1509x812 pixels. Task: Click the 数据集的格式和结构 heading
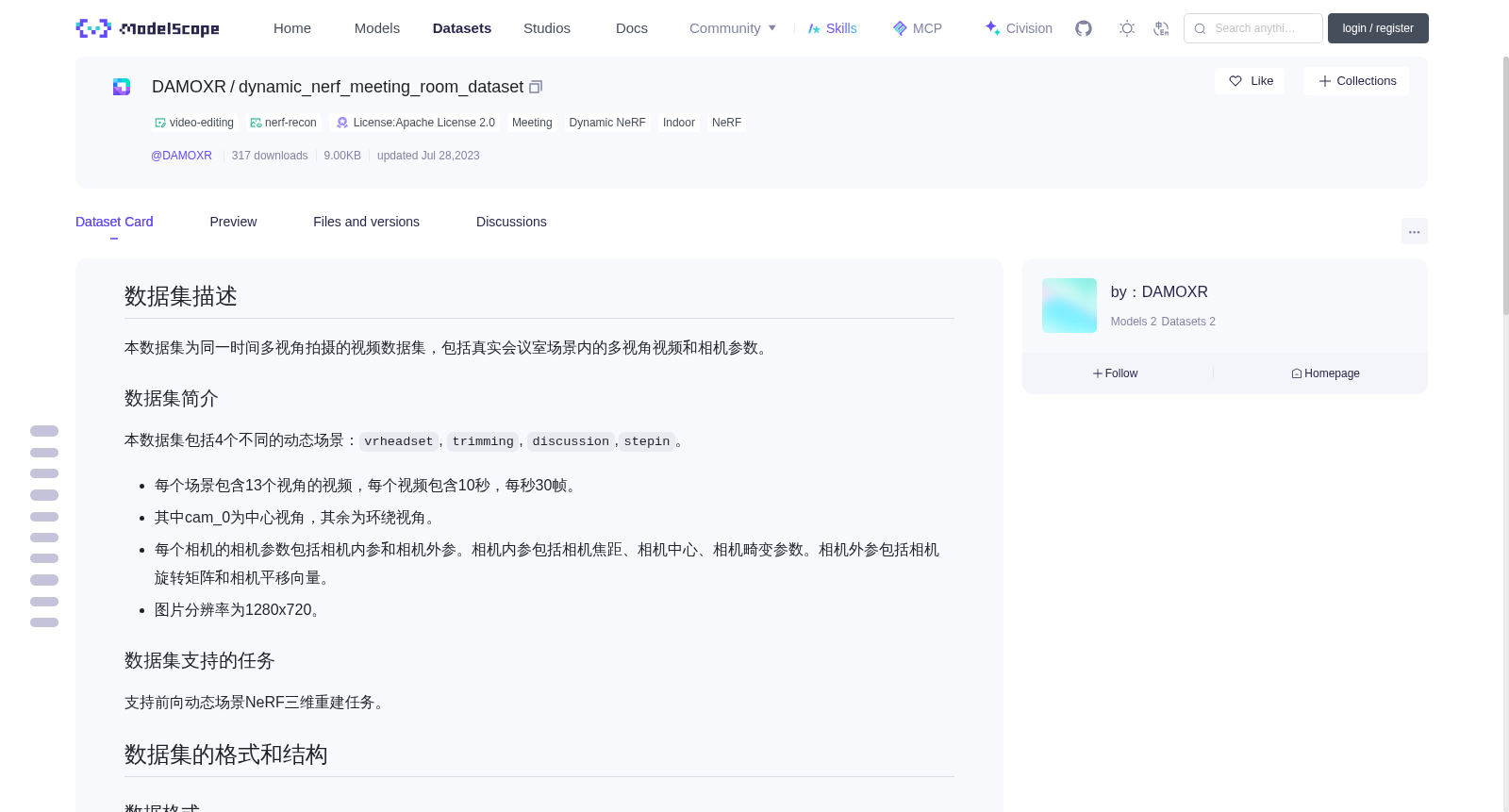coord(226,754)
